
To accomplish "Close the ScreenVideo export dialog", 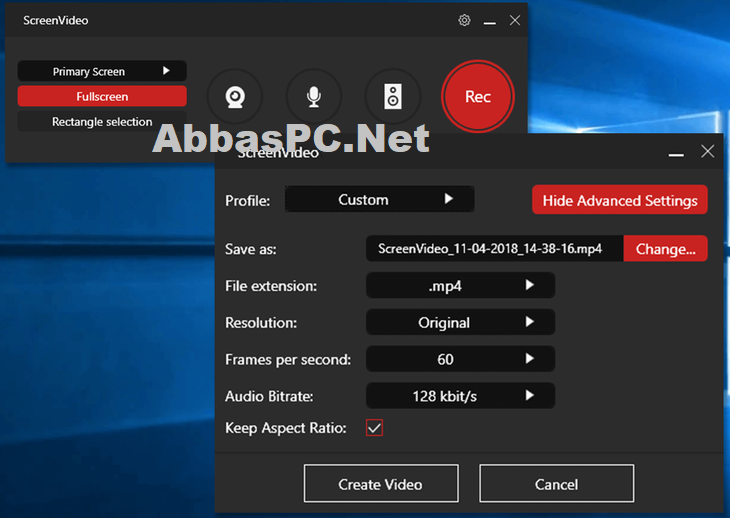I will click(x=708, y=151).
